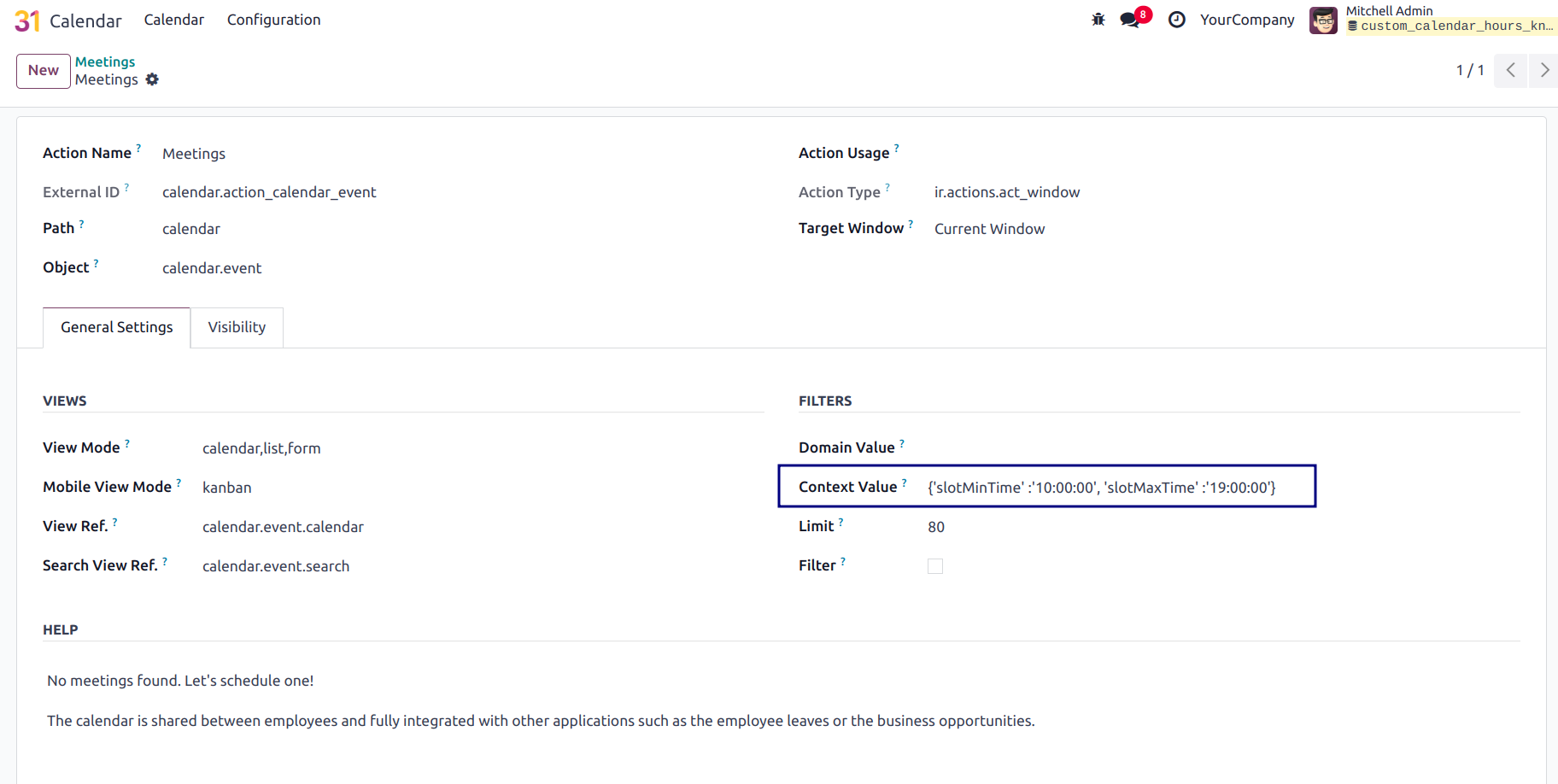Switch to the Visibility tab
Screen dimensions: 1558x784
[237, 328]
